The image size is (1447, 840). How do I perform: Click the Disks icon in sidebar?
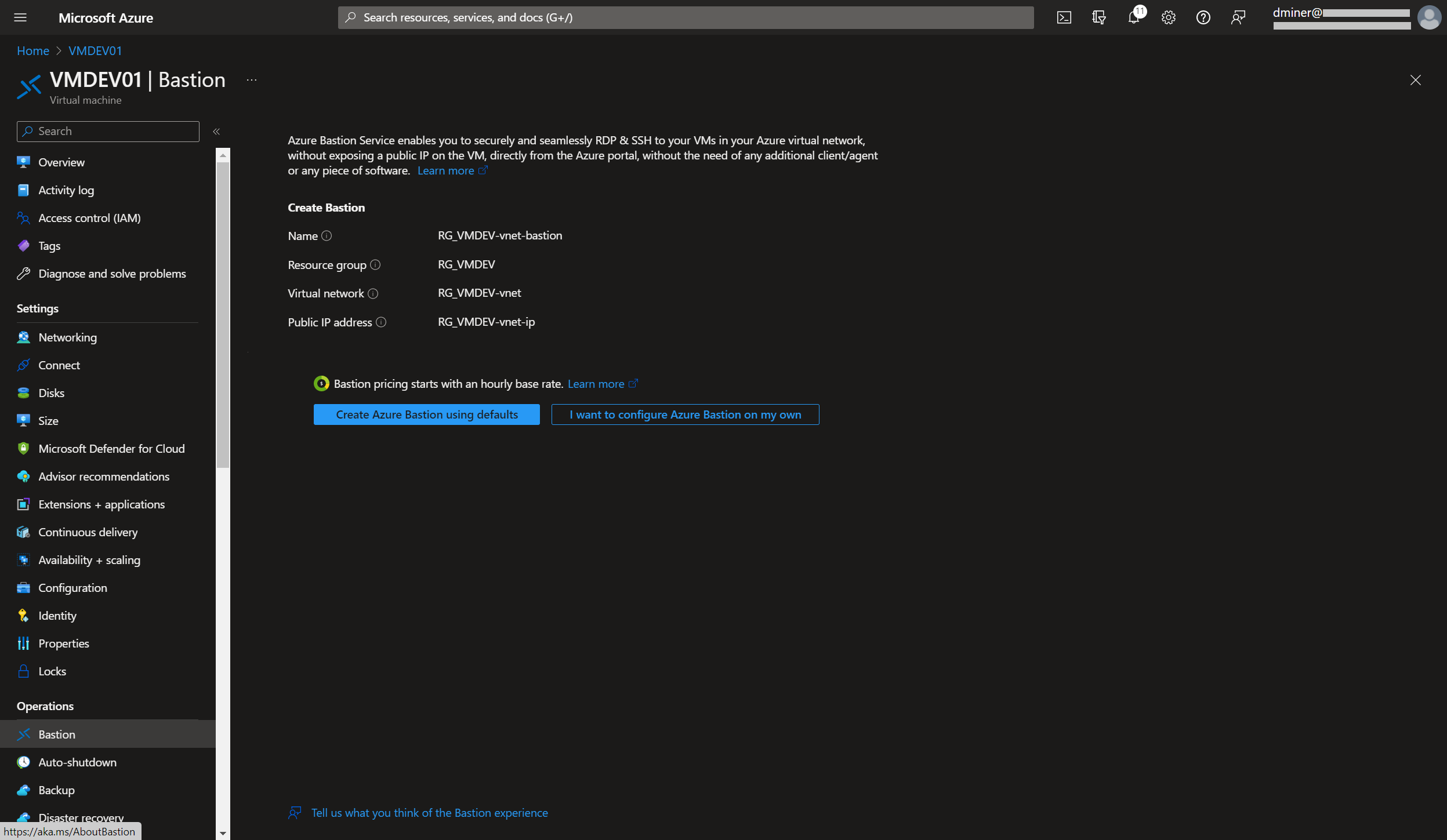23,393
